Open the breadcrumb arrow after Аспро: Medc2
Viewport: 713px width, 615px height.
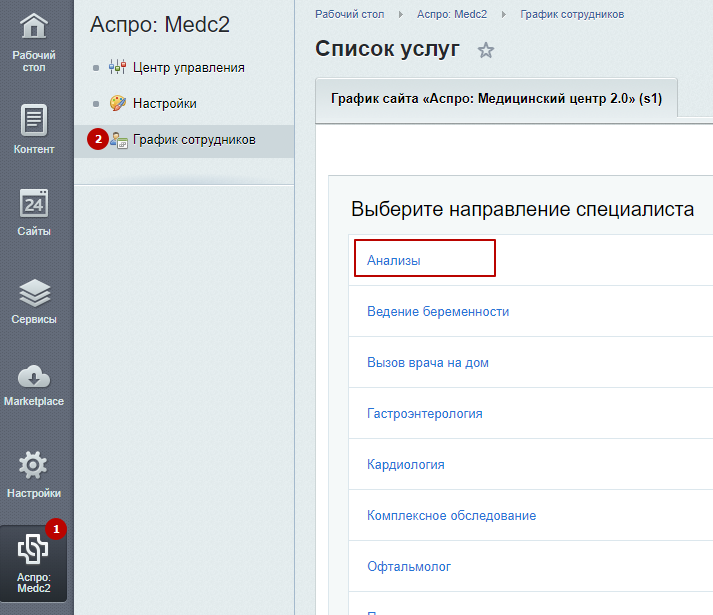pyautogui.click(x=503, y=15)
